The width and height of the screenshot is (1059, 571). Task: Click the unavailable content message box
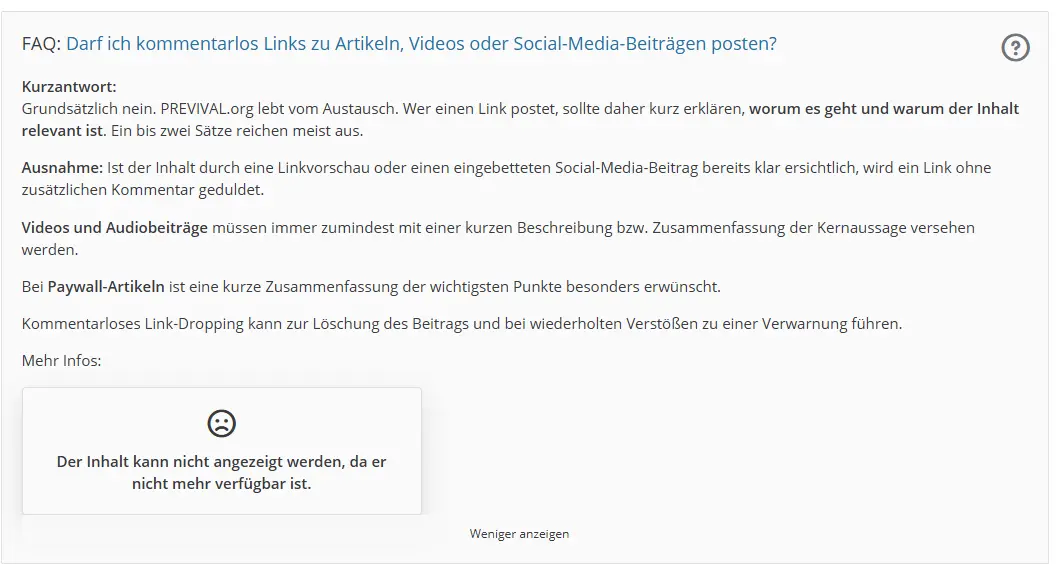click(x=222, y=451)
